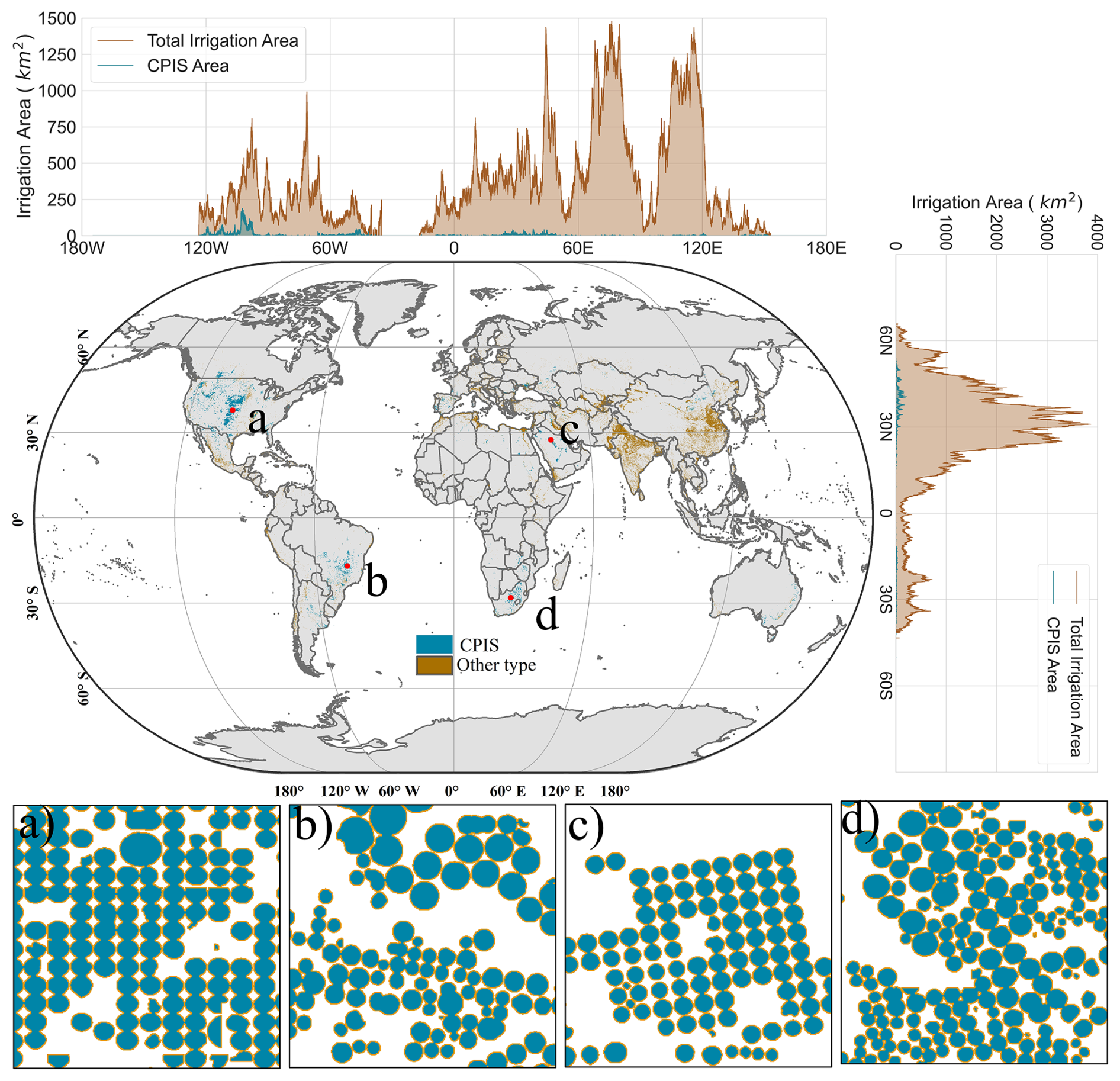Click the rotated CPIS Area legend on right chart
The height and width of the screenshot is (1081, 1120).
[x=1052, y=654]
